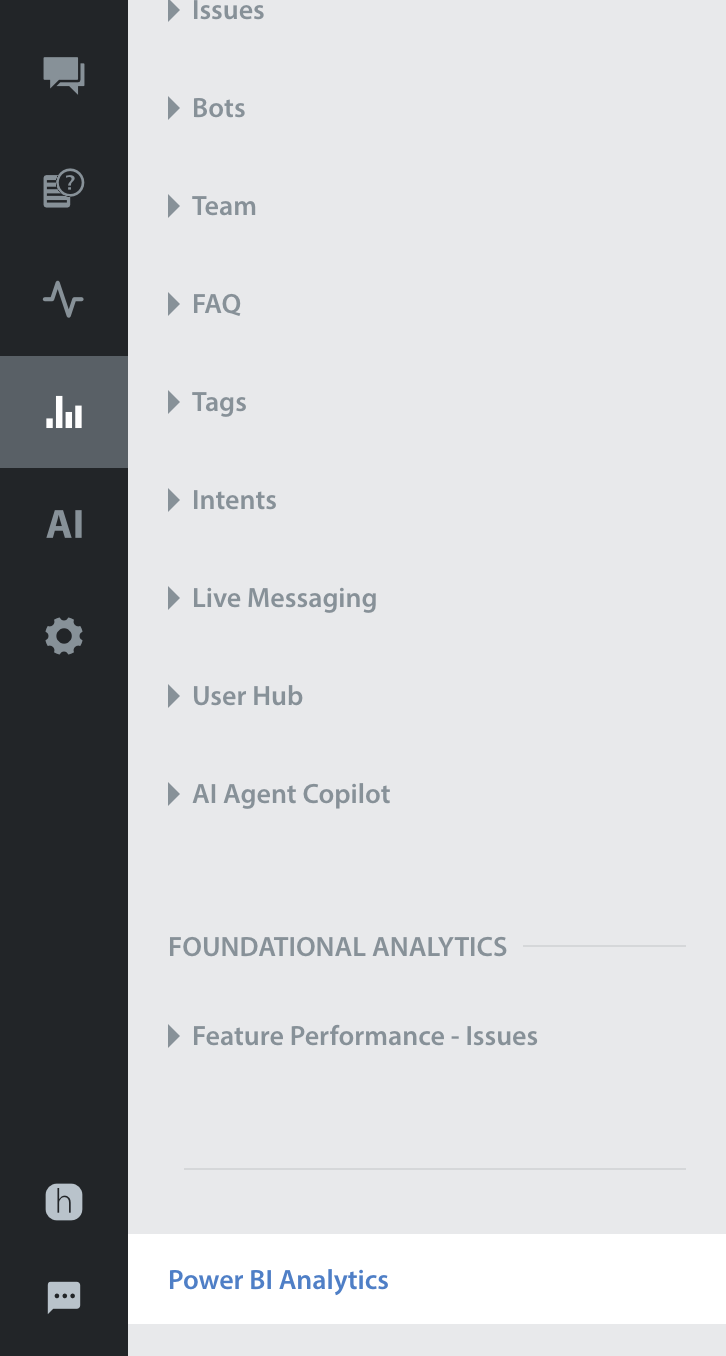Open the chat message icon at bottom
Image resolution: width=726 pixels, height=1356 pixels.
pos(64,1297)
